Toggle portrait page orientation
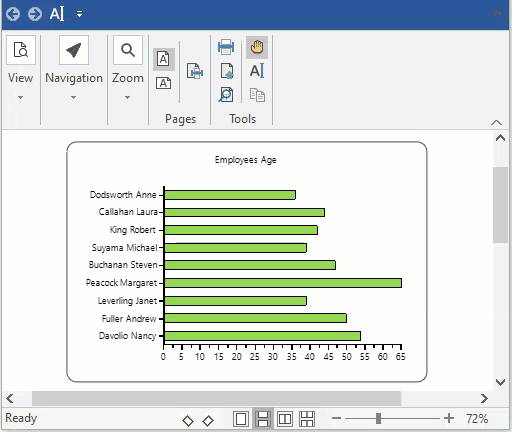This screenshot has height=432, width=512. [x=163, y=59]
